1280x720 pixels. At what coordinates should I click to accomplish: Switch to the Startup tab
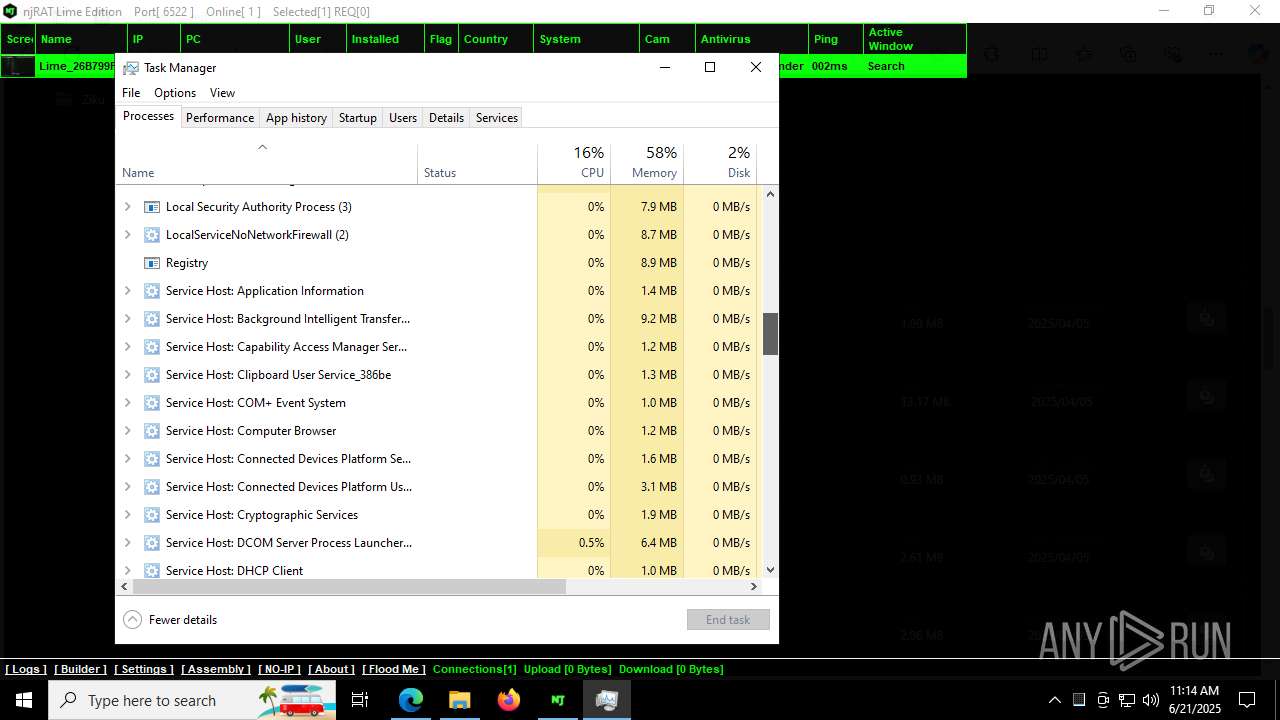click(357, 118)
